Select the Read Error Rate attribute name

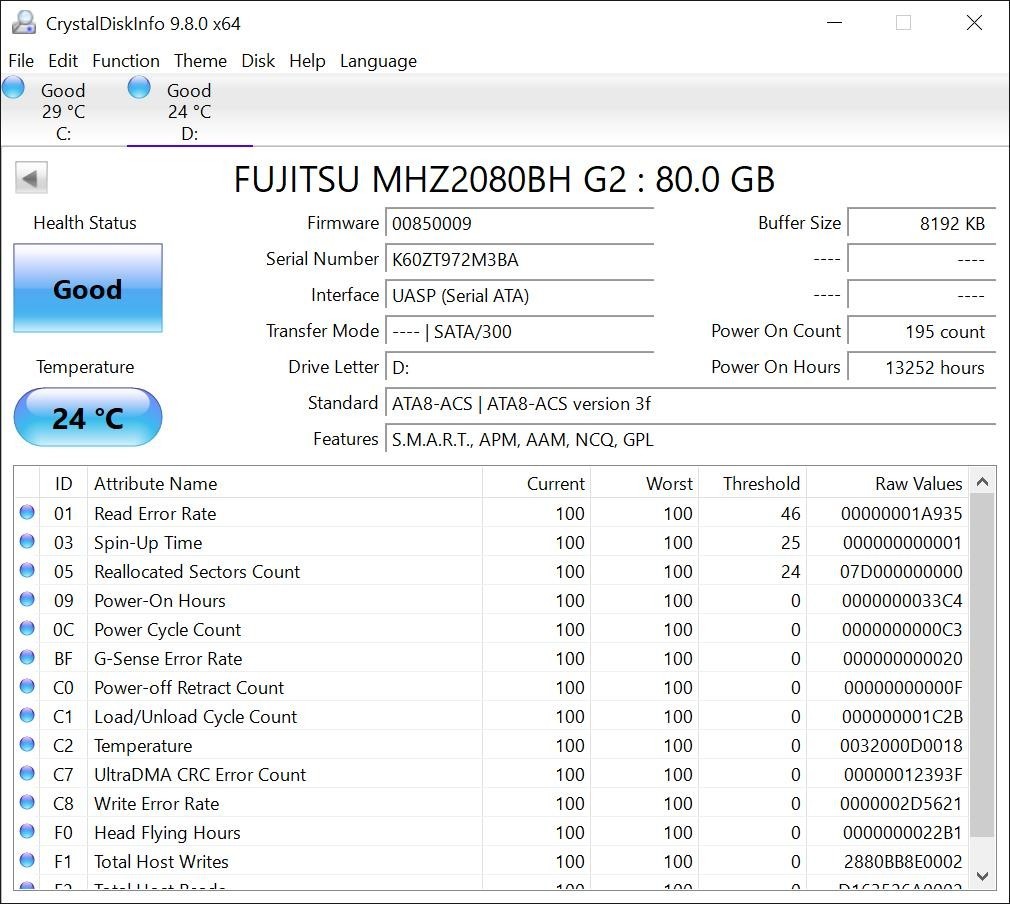pos(155,514)
